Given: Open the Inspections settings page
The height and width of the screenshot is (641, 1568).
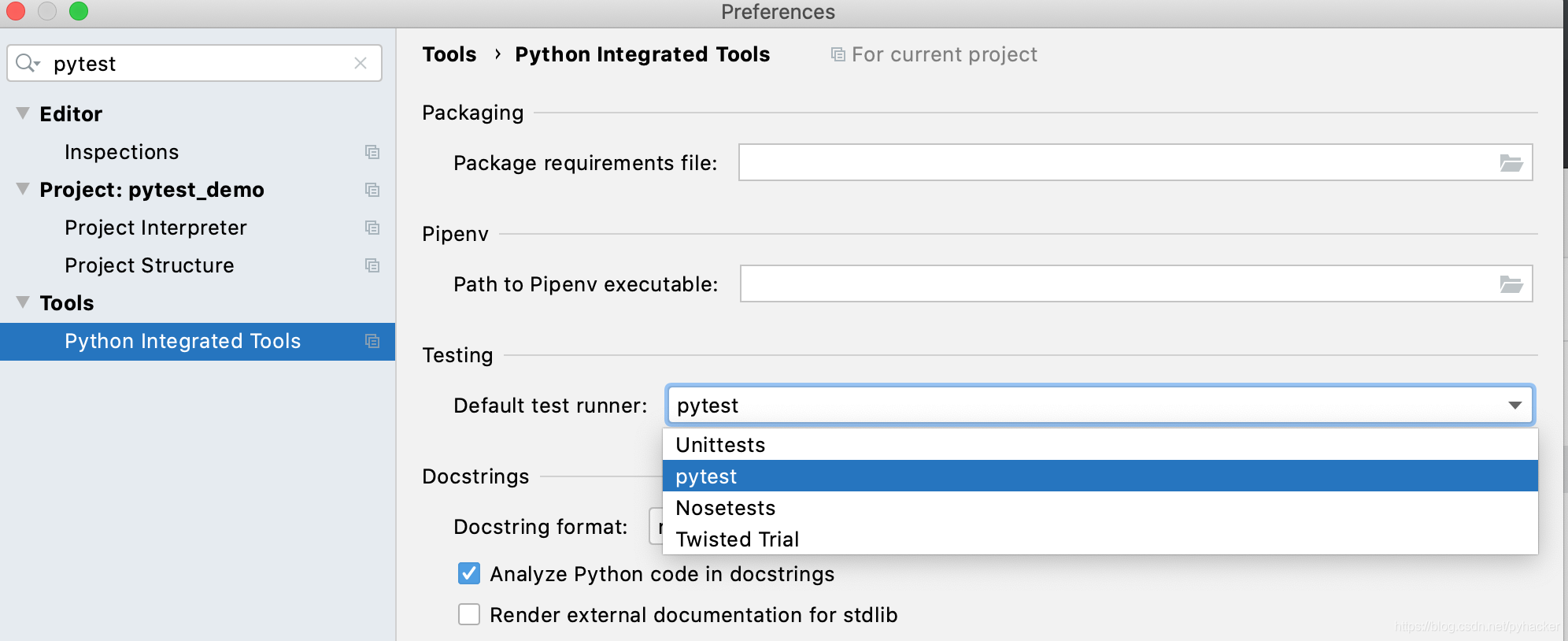Looking at the screenshot, I should pos(121,152).
